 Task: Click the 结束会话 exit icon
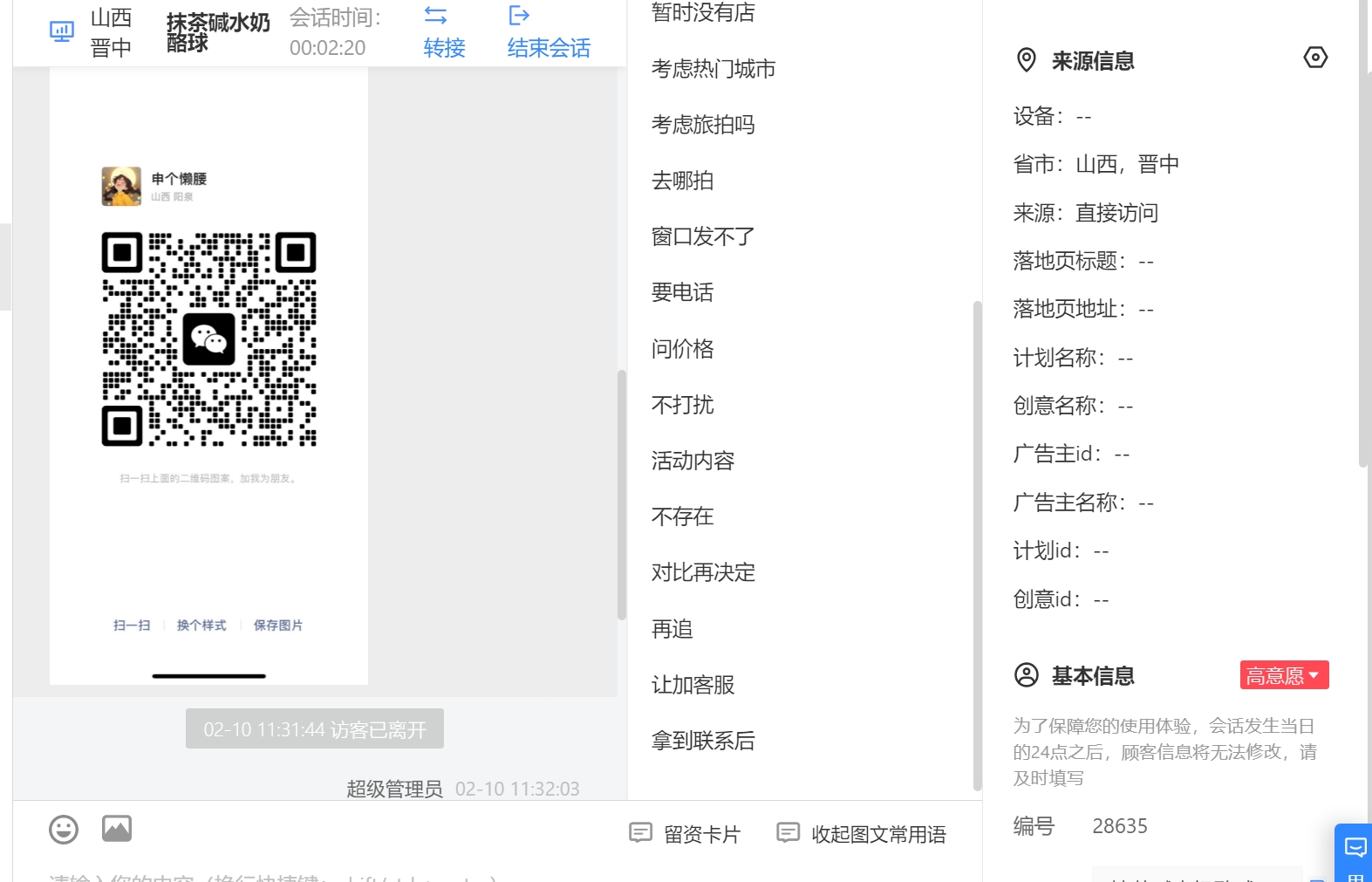(519, 16)
